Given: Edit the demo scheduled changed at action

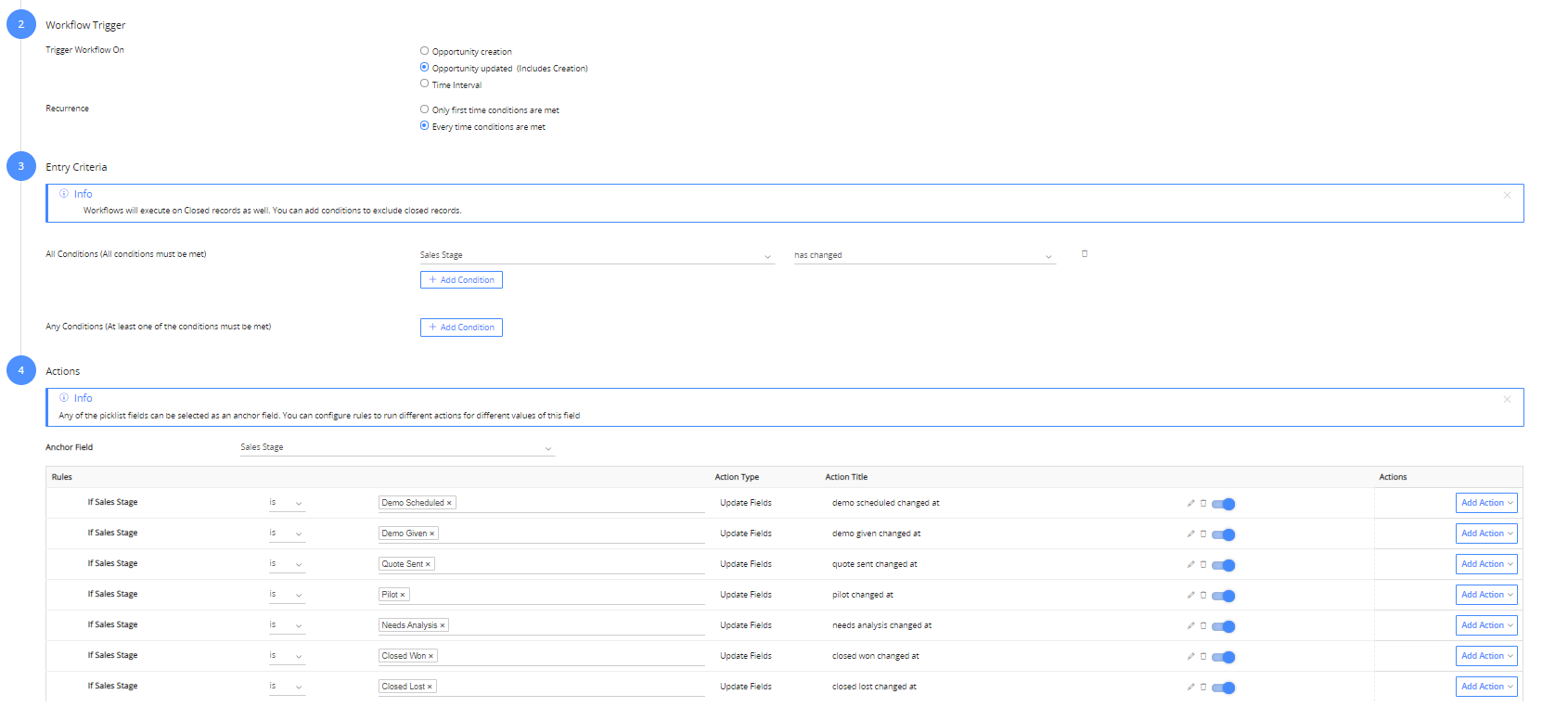Looking at the screenshot, I should [x=1190, y=504].
